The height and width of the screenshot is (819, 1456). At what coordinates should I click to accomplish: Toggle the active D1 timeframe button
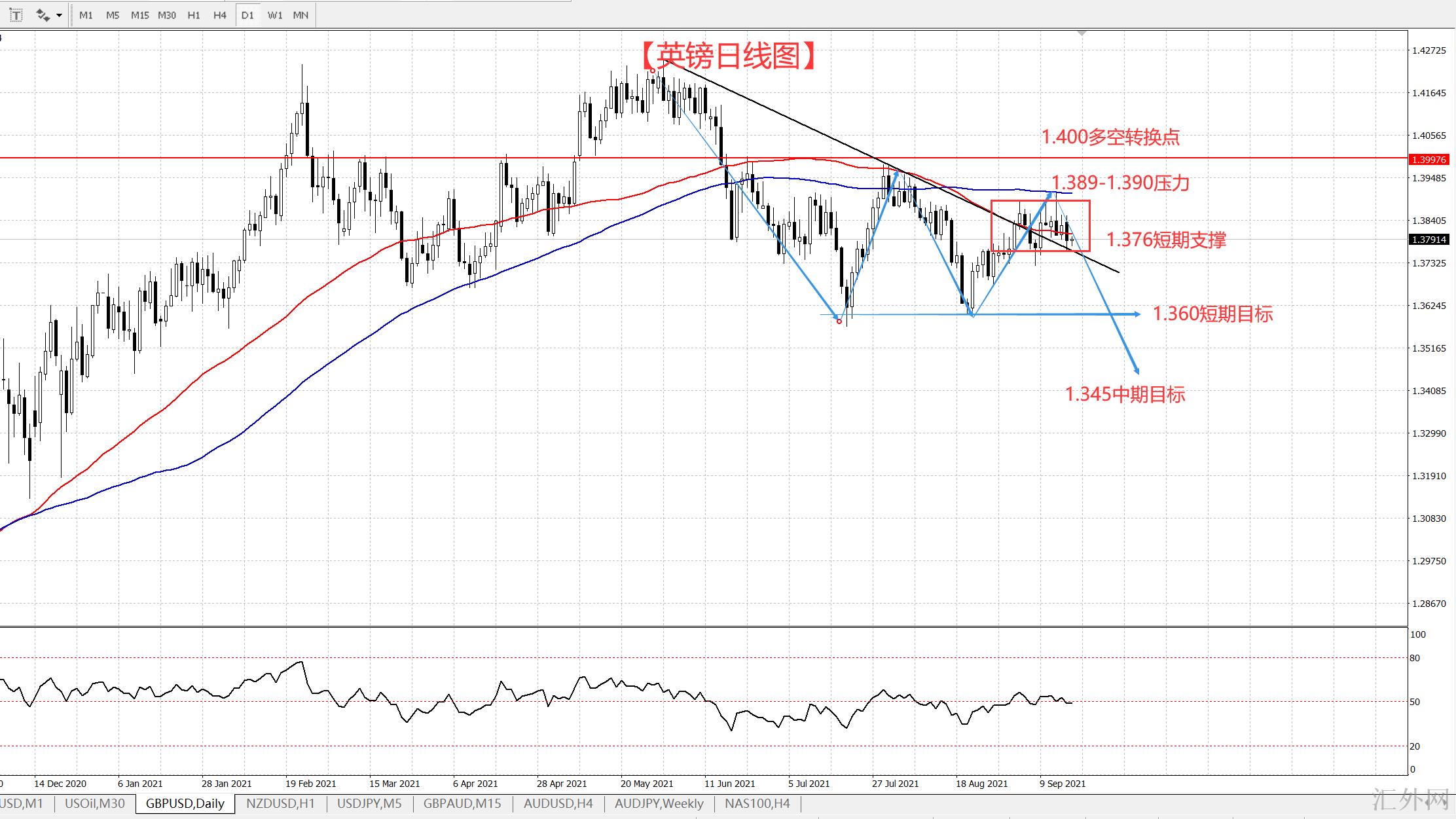[247, 15]
